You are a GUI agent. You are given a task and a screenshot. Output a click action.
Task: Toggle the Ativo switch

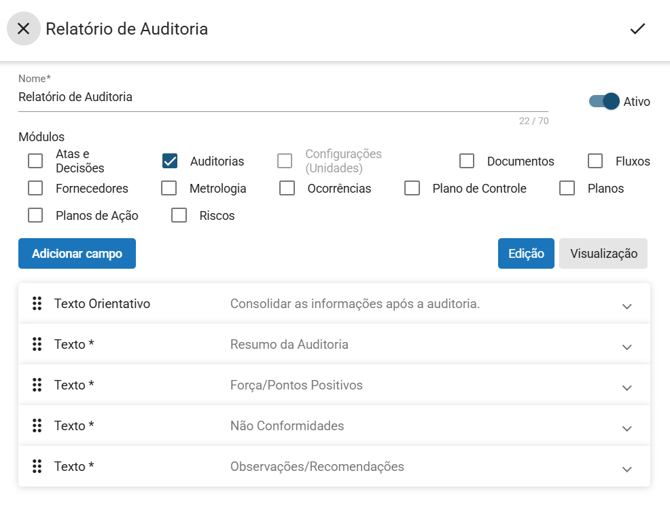604,102
